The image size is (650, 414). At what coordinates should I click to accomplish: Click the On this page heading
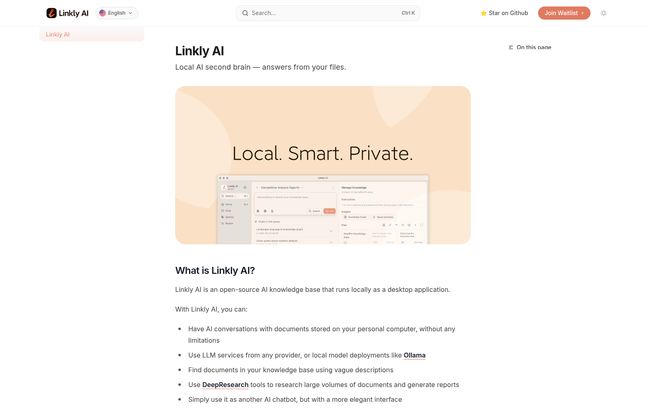click(x=534, y=47)
